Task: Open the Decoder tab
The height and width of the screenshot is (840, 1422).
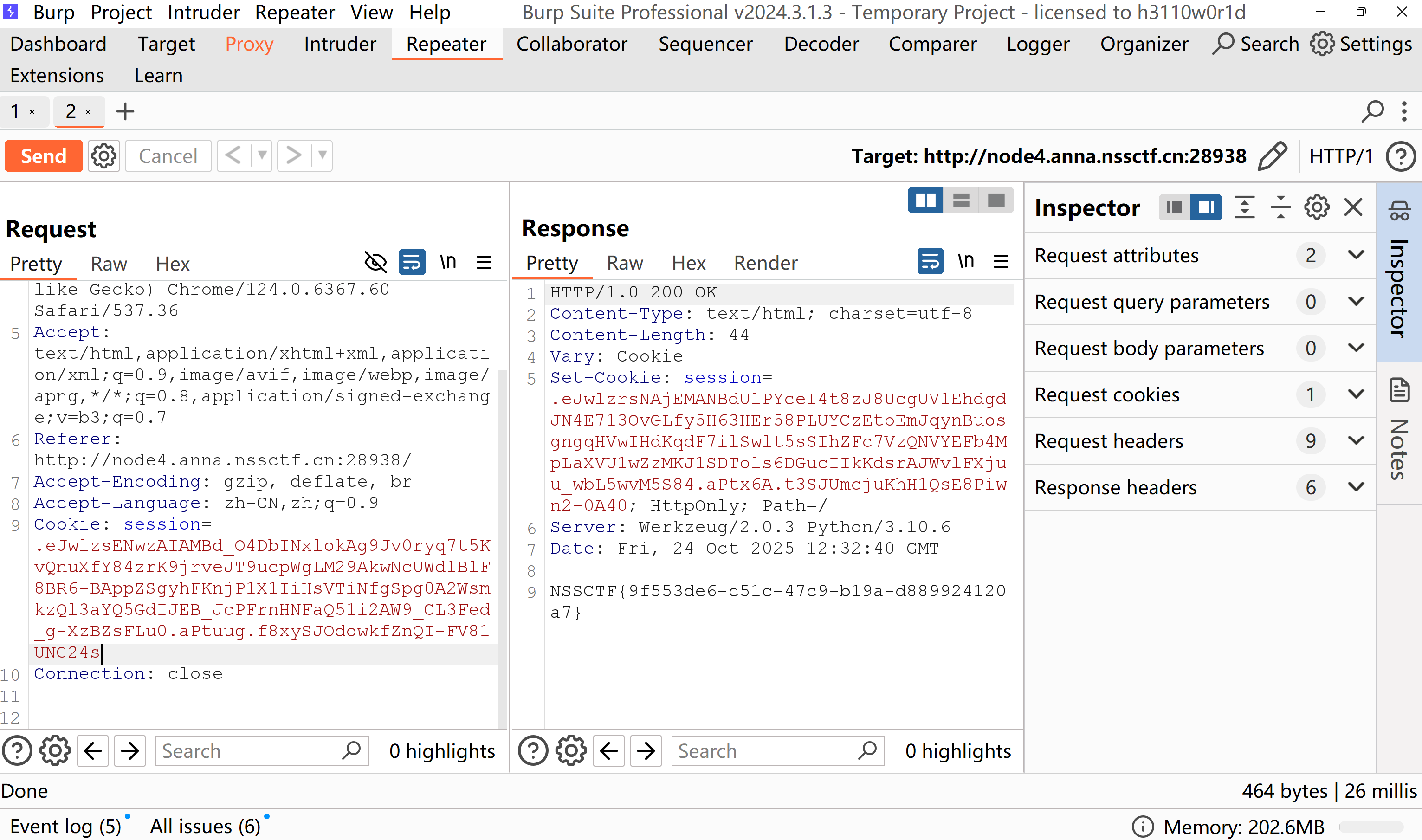Action: coord(821,44)
